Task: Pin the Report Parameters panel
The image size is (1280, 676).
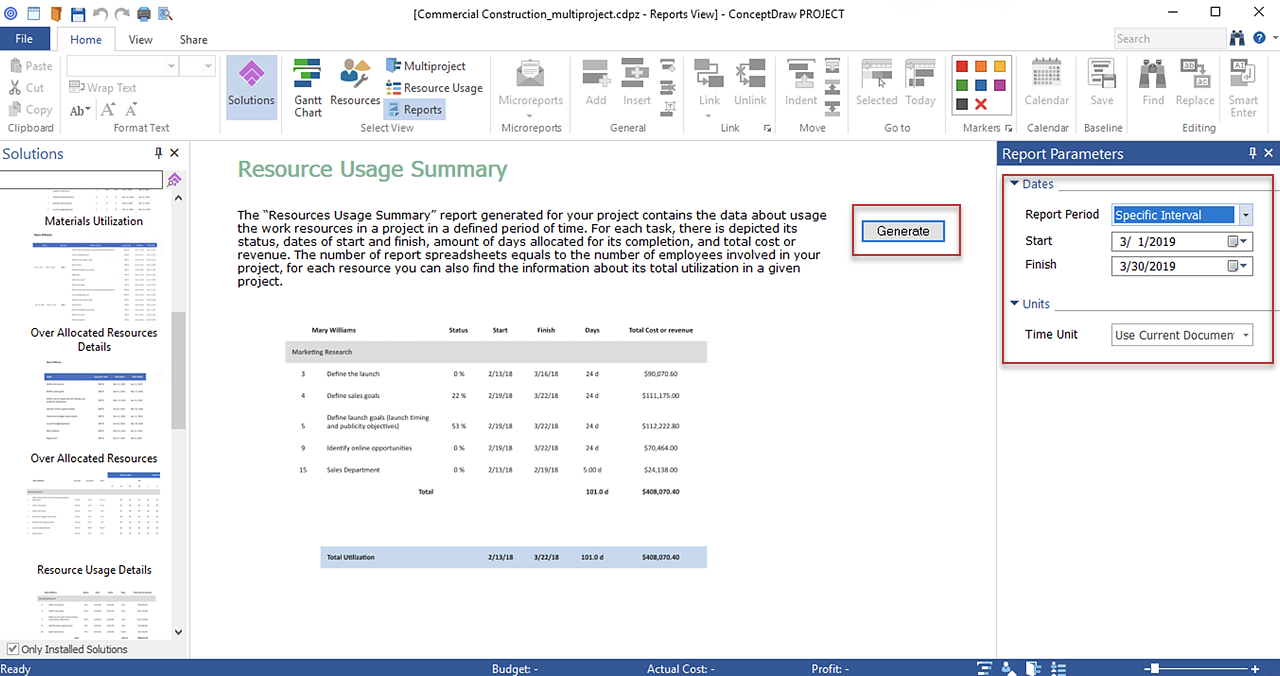Action: (1253, 153)
